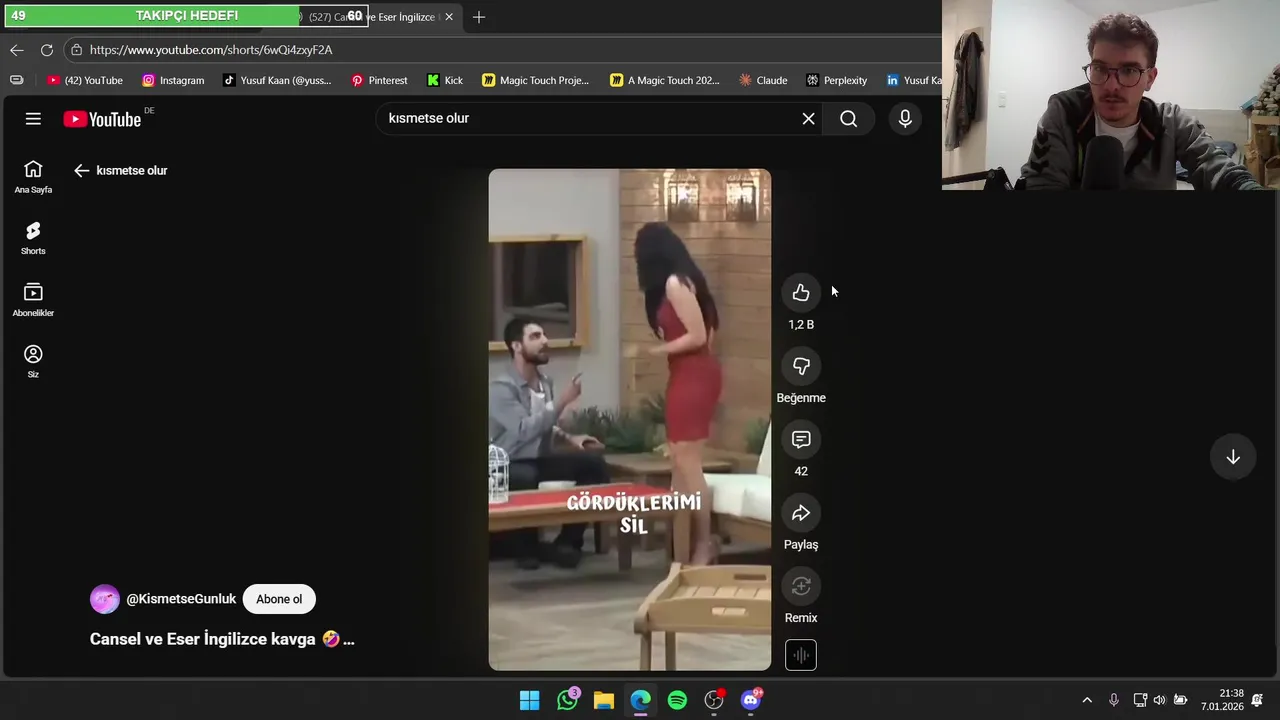1280x720 pixels.
Task: Click the magnifier search button
Action: tap(848, 119)
